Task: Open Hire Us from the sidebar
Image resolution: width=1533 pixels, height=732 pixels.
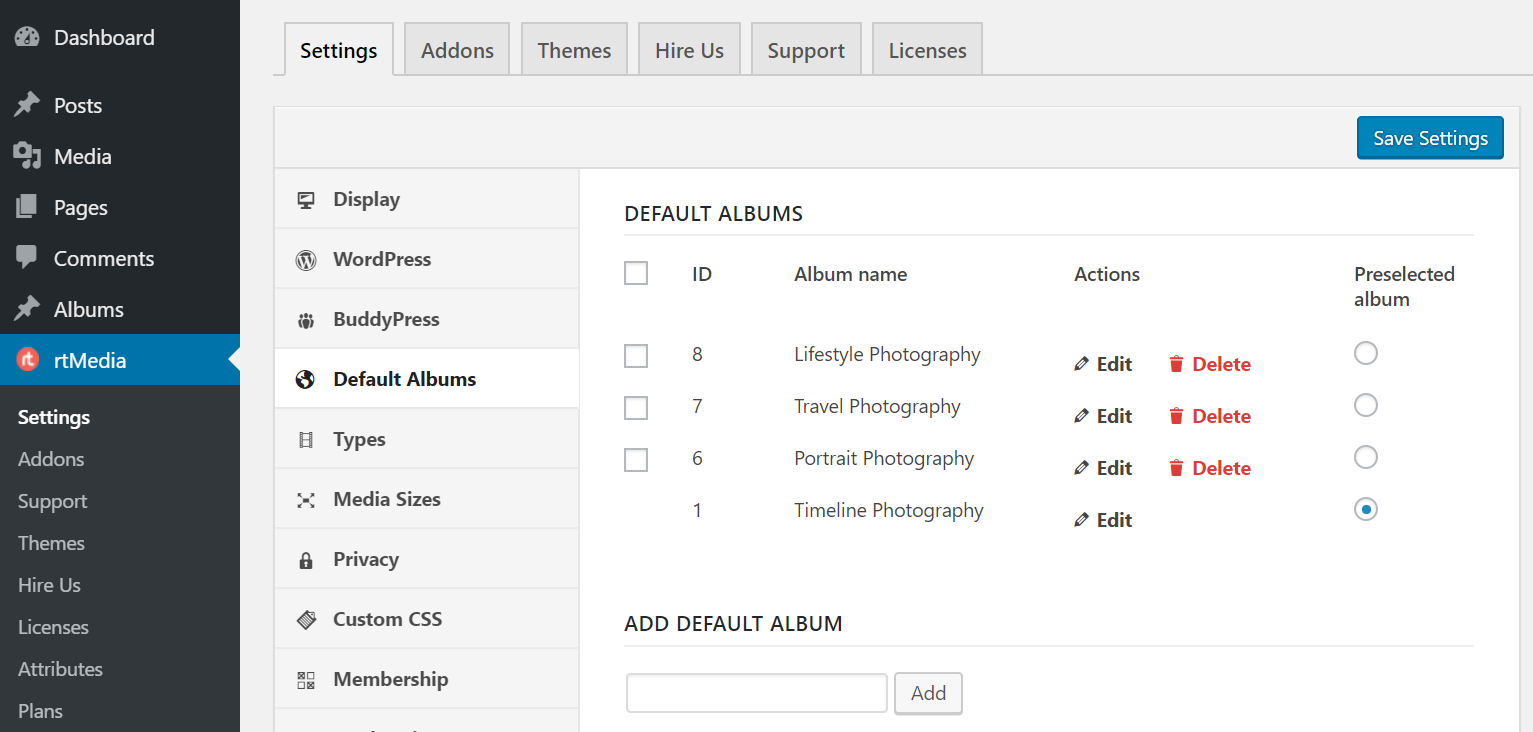Action: pyautogui.click(x=48, y=585)
